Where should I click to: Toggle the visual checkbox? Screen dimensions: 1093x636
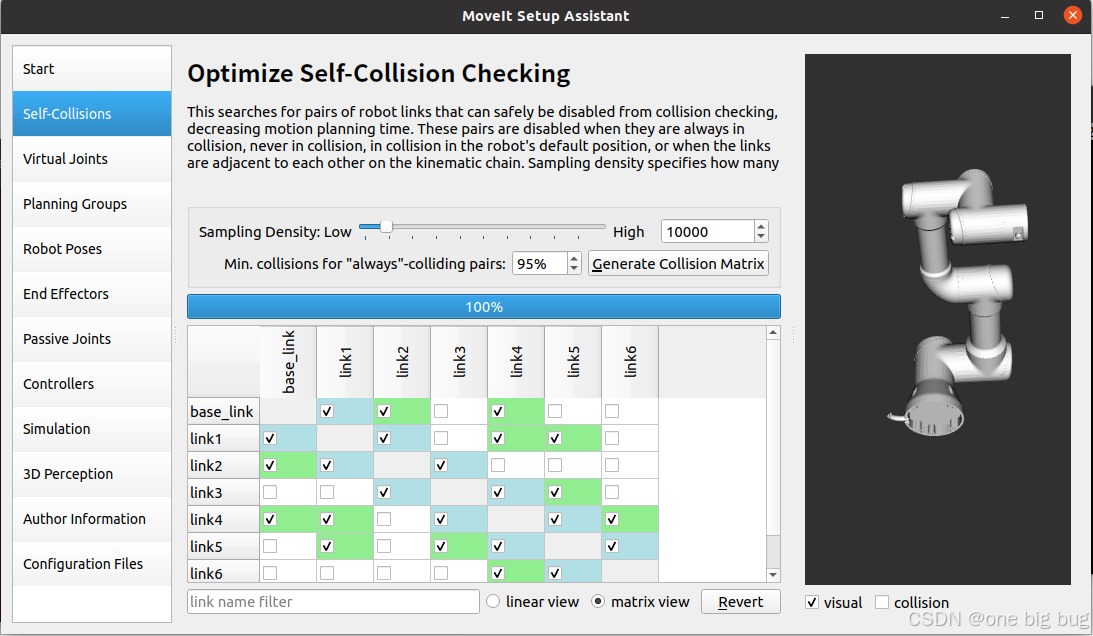812,602
